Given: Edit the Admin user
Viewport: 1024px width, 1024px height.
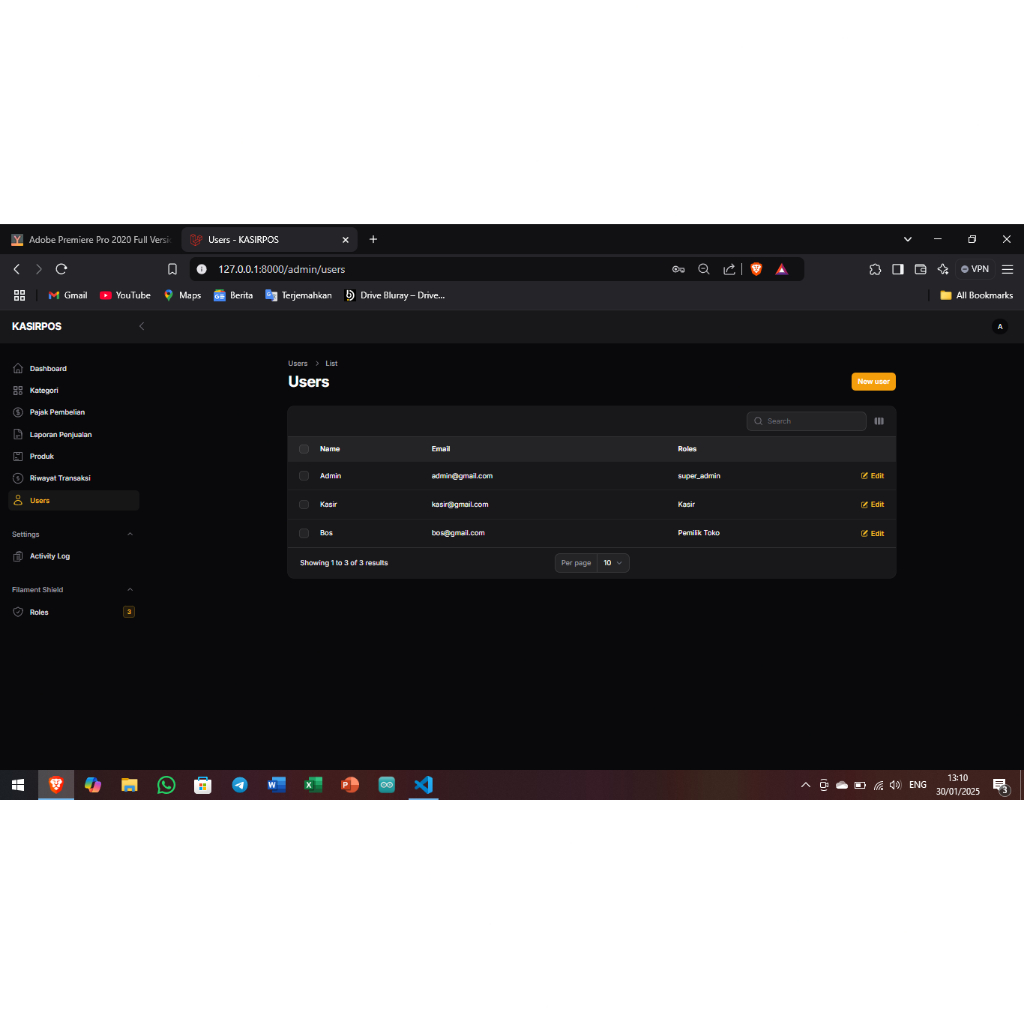Looking at the screenshot, I should click(872, 476).
